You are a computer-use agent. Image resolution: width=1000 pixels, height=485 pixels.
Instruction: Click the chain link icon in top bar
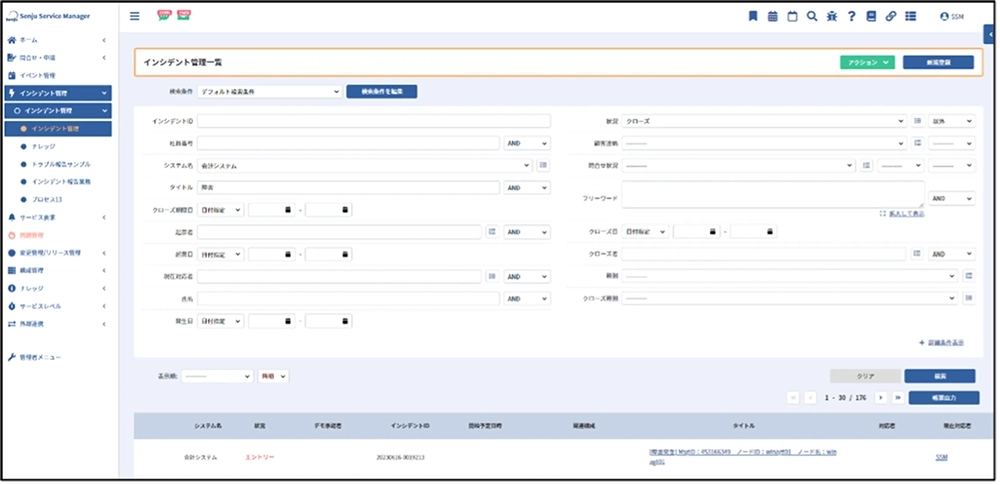coord(891,17)
